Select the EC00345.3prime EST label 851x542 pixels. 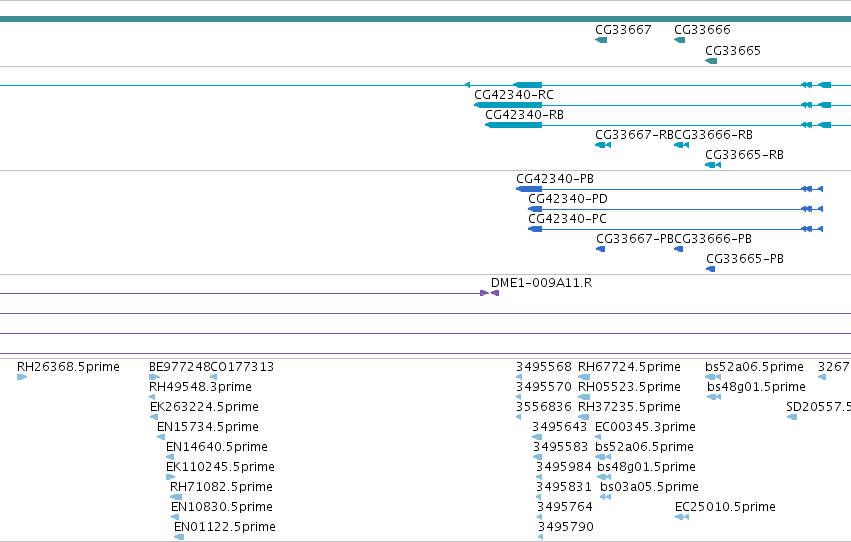[x=645, y=428]
